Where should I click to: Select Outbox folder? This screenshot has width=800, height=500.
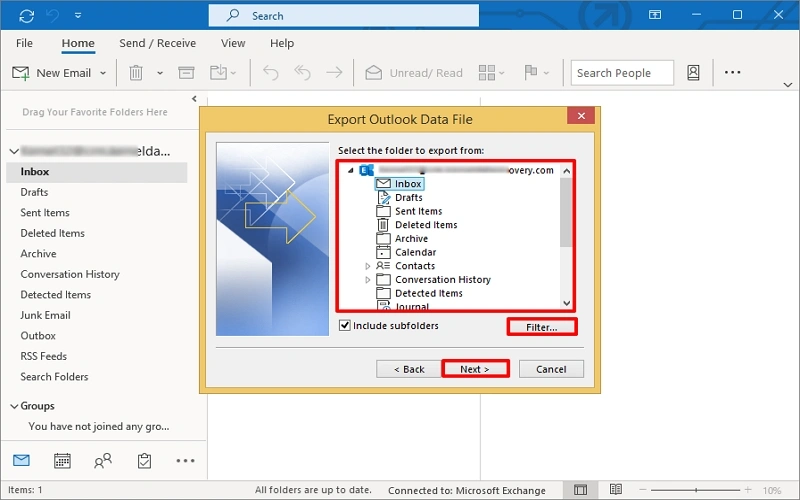point(38,336)
